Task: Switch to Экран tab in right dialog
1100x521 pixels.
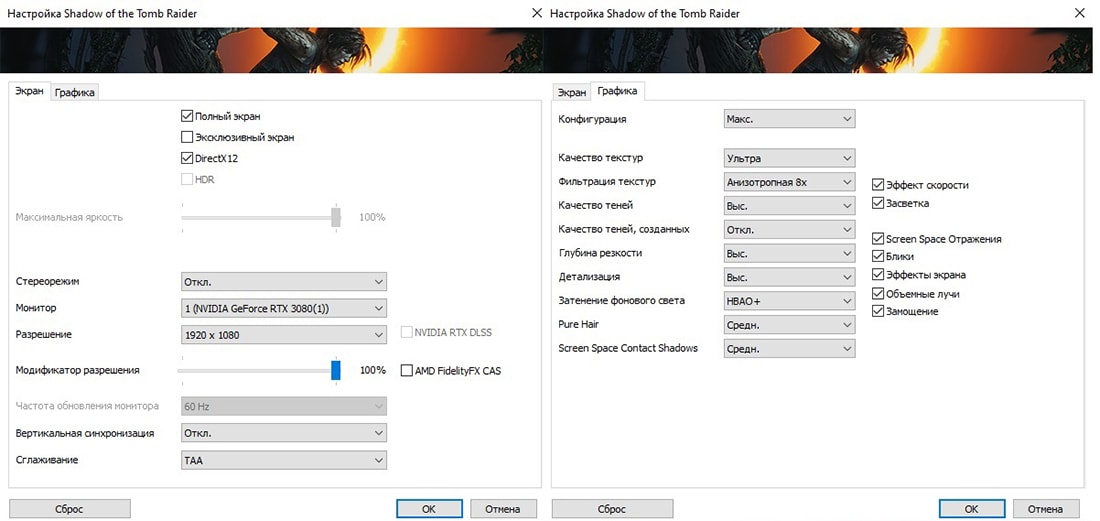Action: (571, 92)
